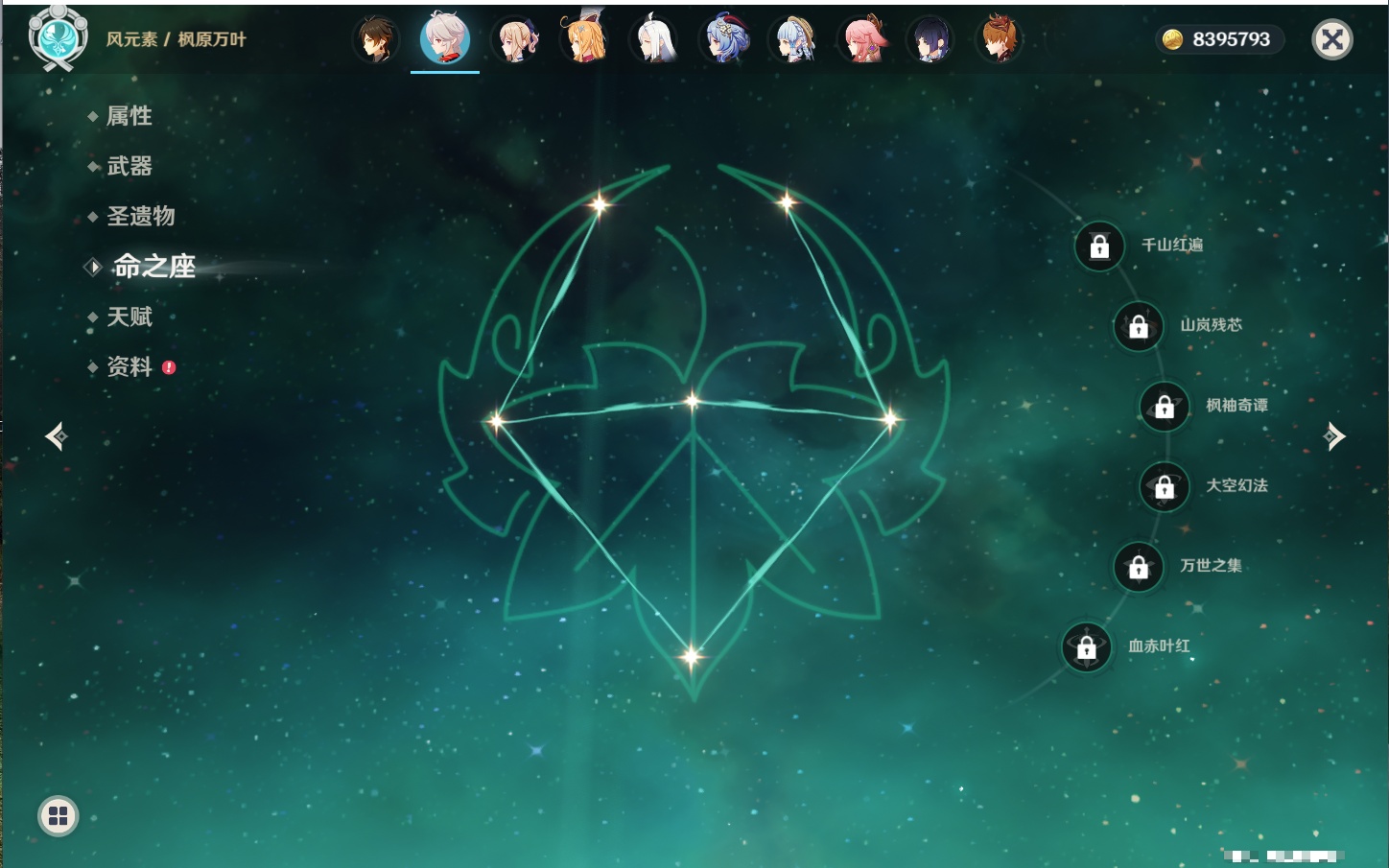The height and width of the screenshot is (868, 1389).
Task: Select the locked 万世之集 constellation node
Action: [1139, 567]
